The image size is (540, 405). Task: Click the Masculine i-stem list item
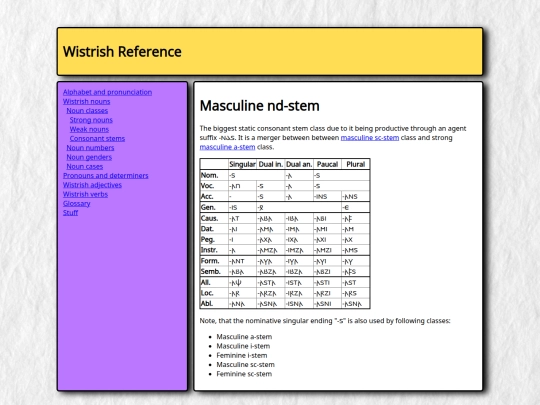tap(243, 346)
